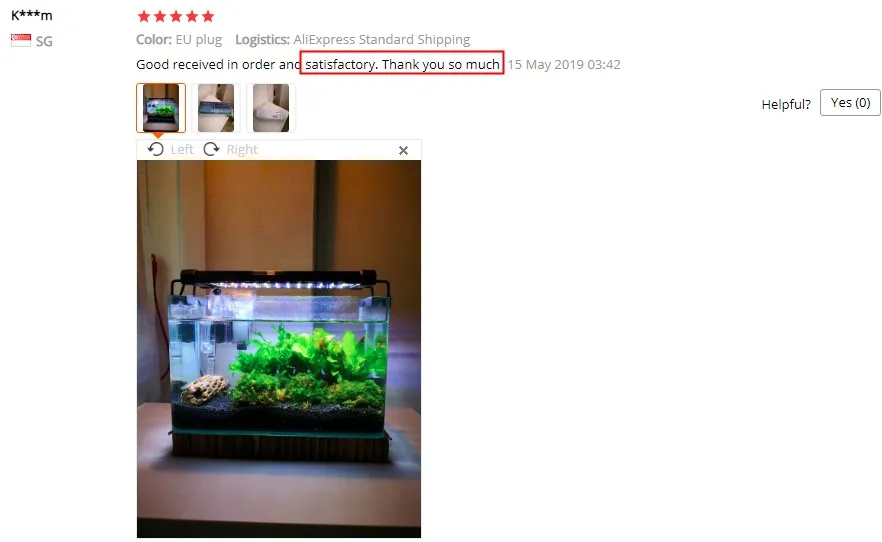Open the second review photo thumbnail
The height and width of the screenshot is (542, 882).
coord(216,108)
